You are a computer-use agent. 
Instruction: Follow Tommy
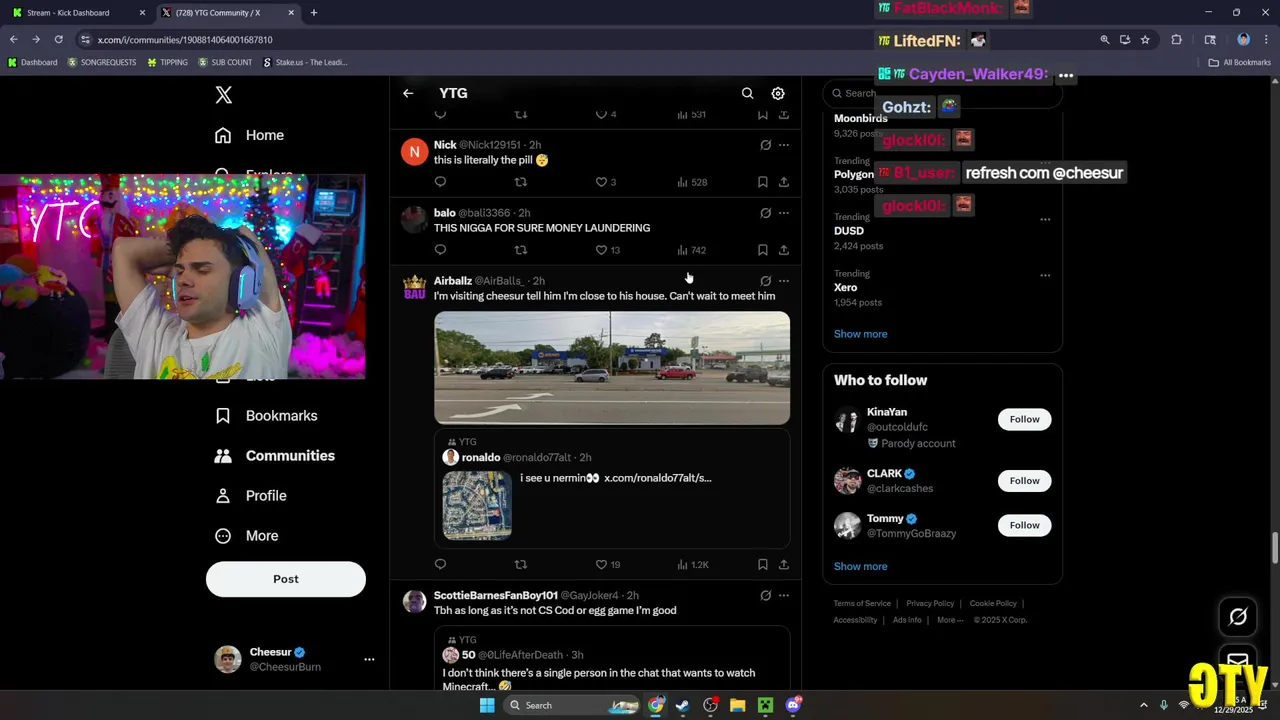coord(1024,525)
